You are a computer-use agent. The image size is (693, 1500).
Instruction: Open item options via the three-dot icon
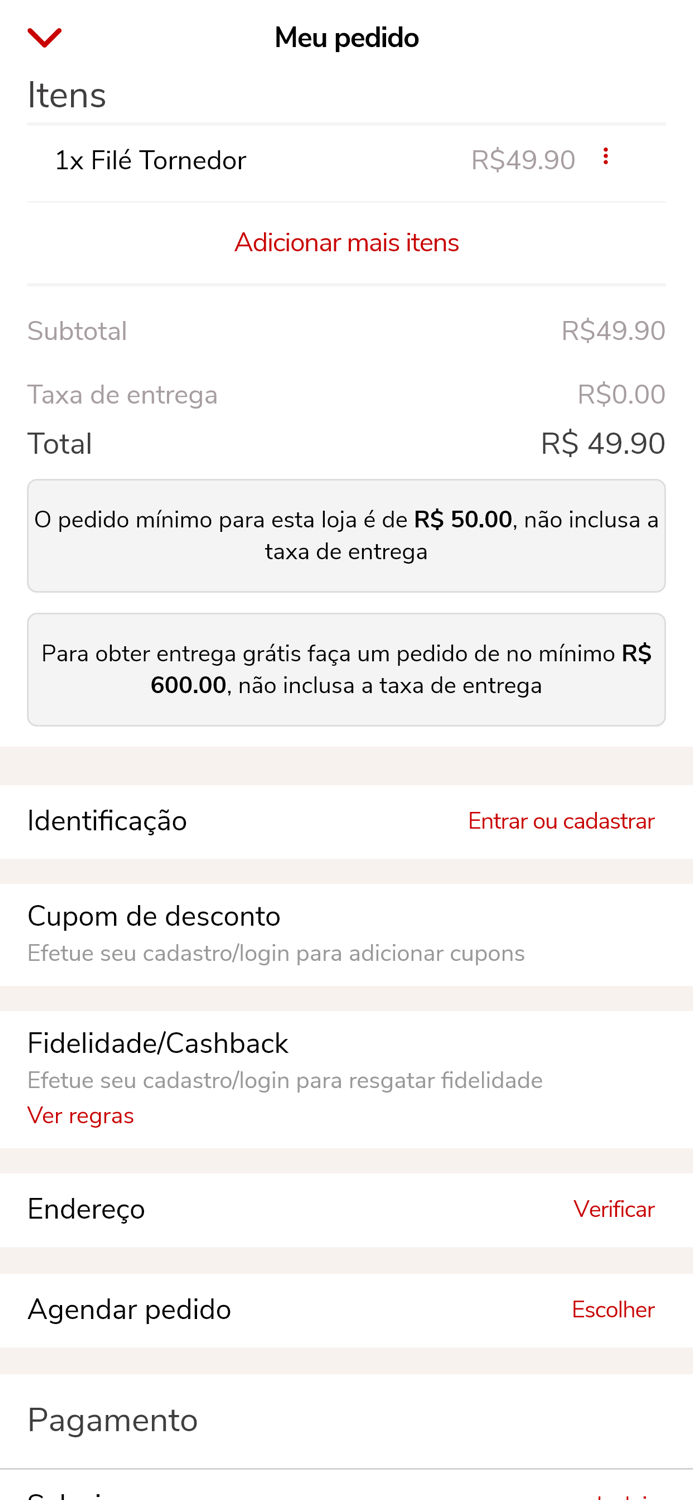pyautogui.click(x=606, y=155)
